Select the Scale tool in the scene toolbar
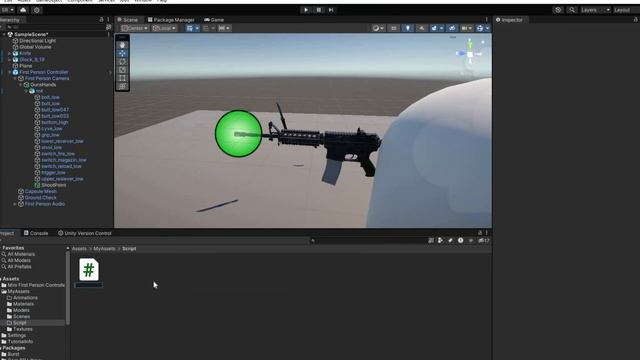Image resolution: width=640 pixels, height=360 pixels. (x=122, y=70)
